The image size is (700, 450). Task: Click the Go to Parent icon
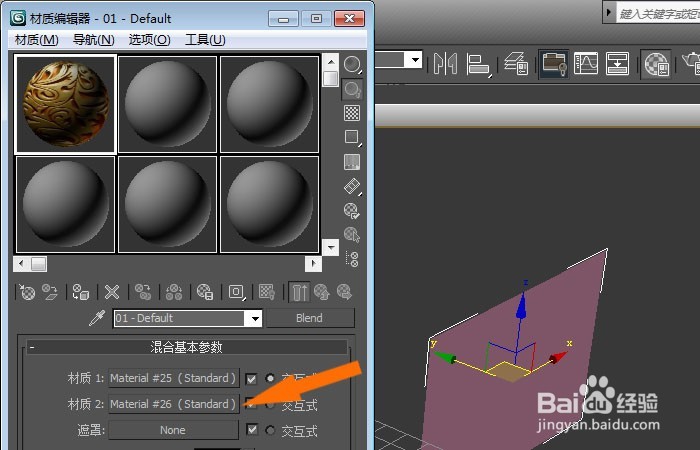click(x=322, y=292)
